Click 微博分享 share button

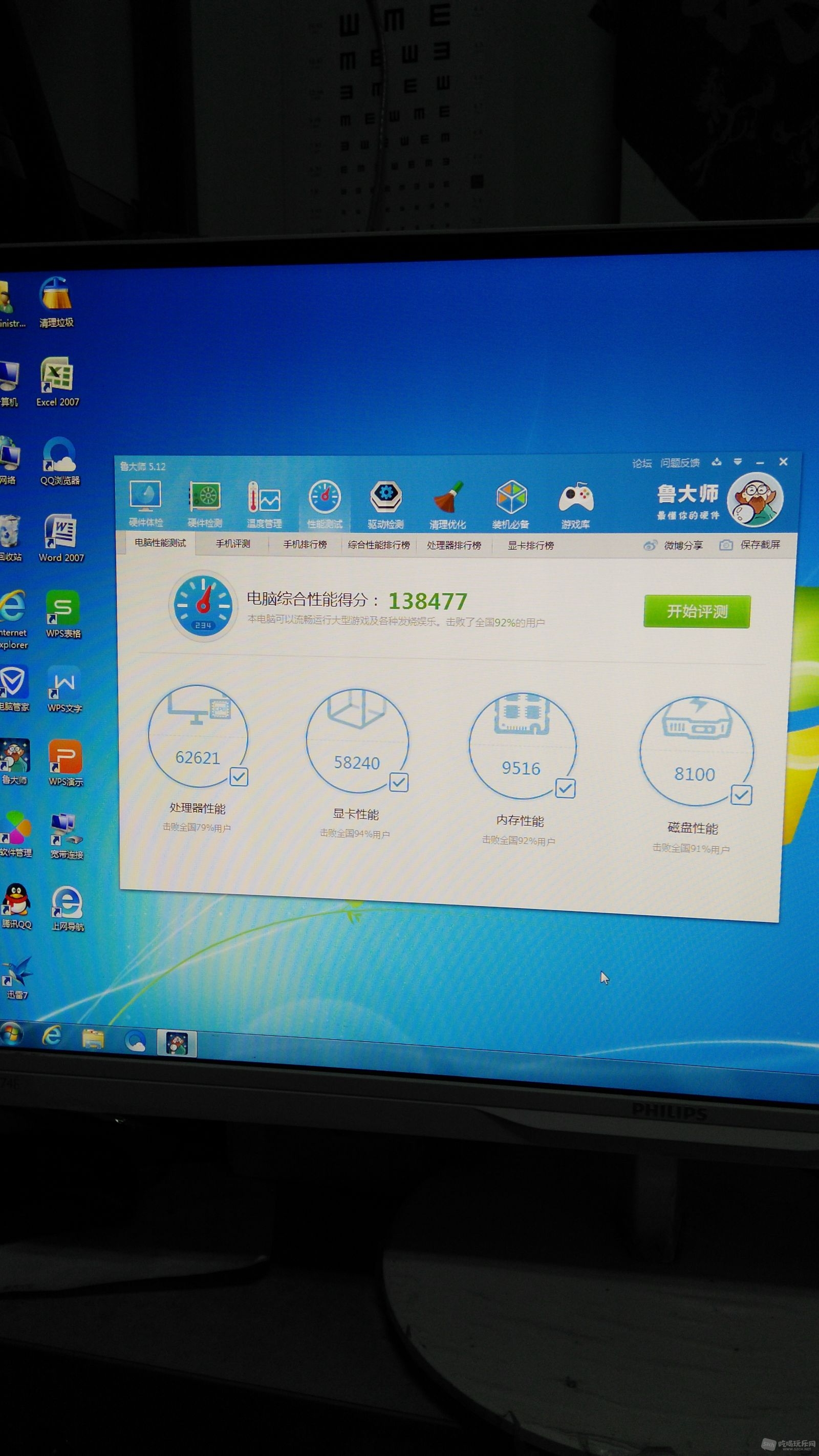click(x=673, y=545)
